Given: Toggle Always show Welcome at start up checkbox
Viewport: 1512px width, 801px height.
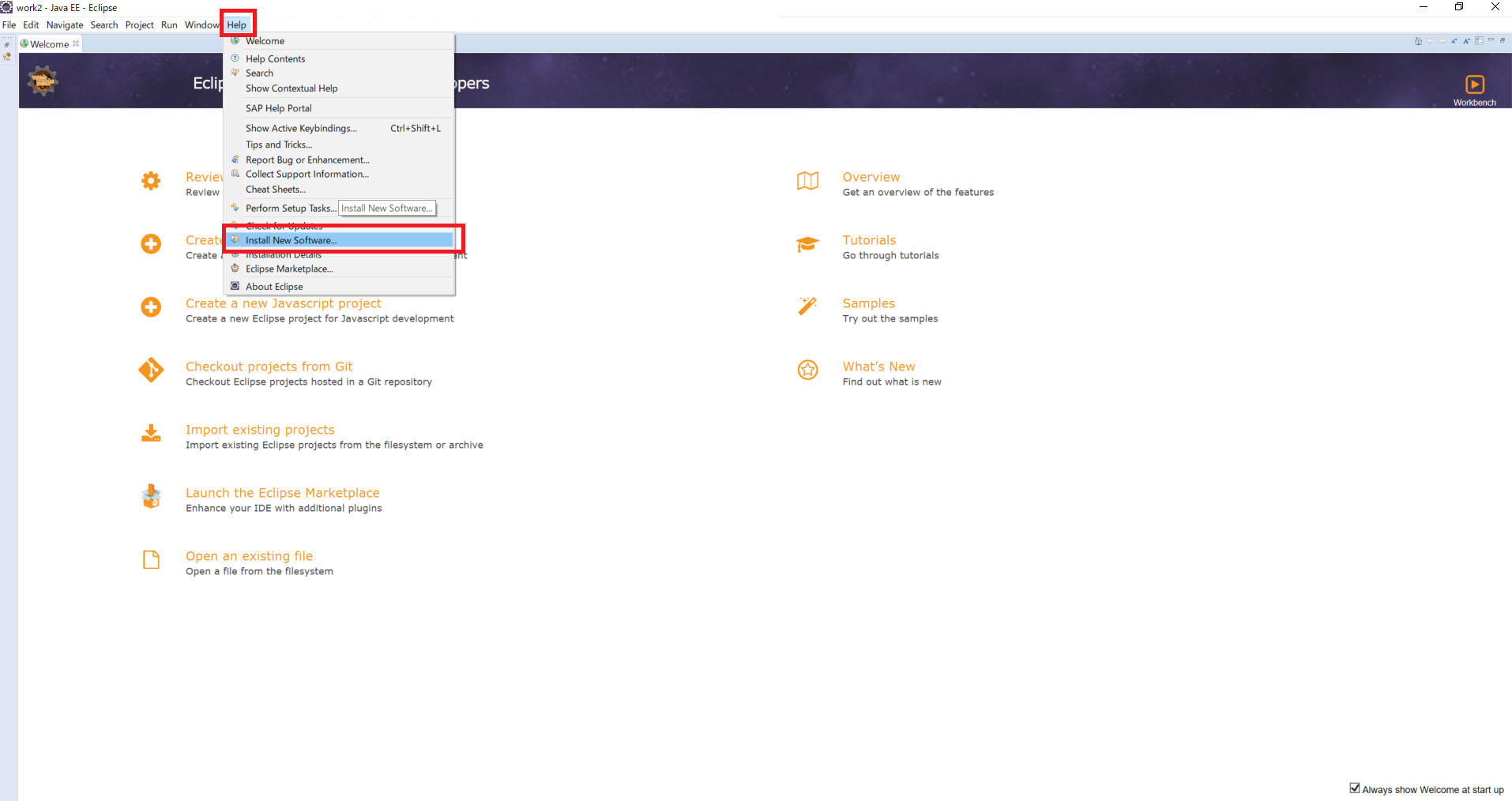Looking at the screenshot, I should point(1355,788).
